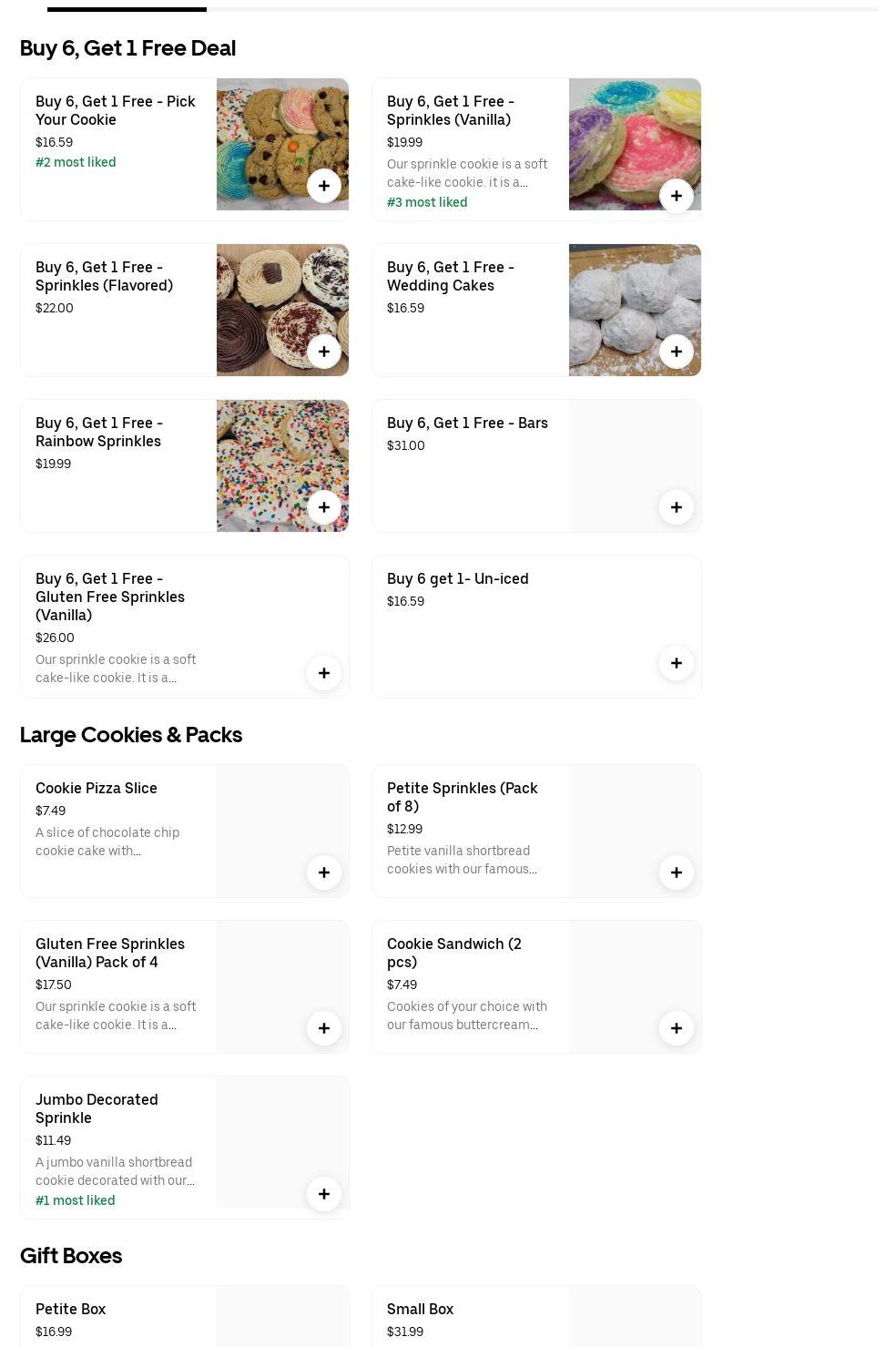Screen dimensions: 896x1347
Task: Add Jumbo Decorated Sprinkle to cart
Action: [323, 1194]
